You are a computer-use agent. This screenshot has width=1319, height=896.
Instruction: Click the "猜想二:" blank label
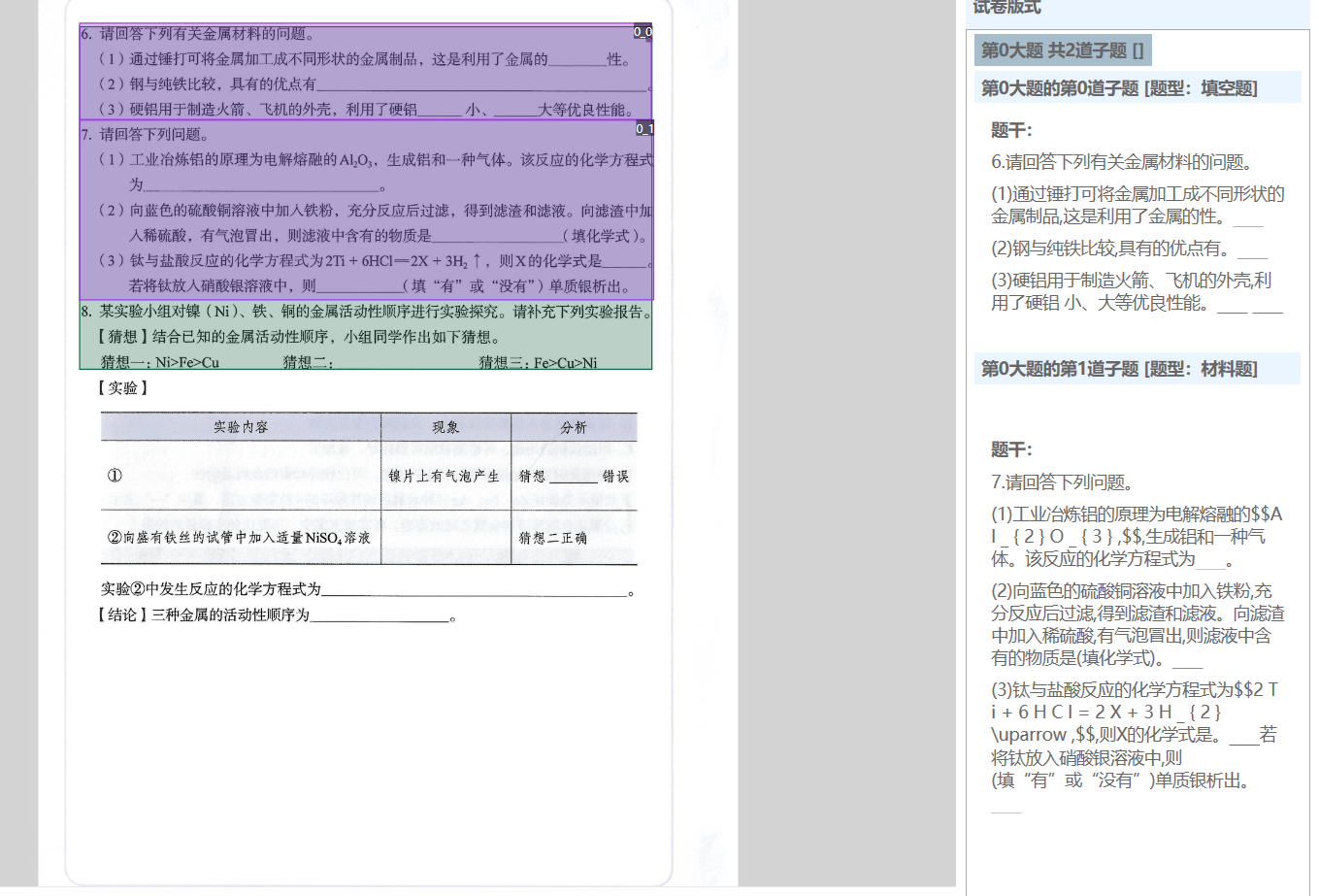click(309, 362)
